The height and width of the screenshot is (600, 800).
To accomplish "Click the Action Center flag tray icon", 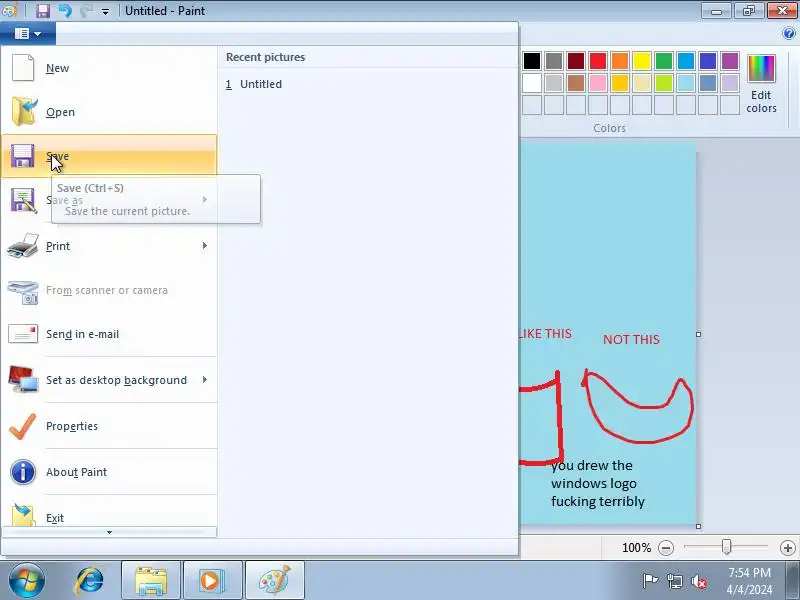I will 650,581.
